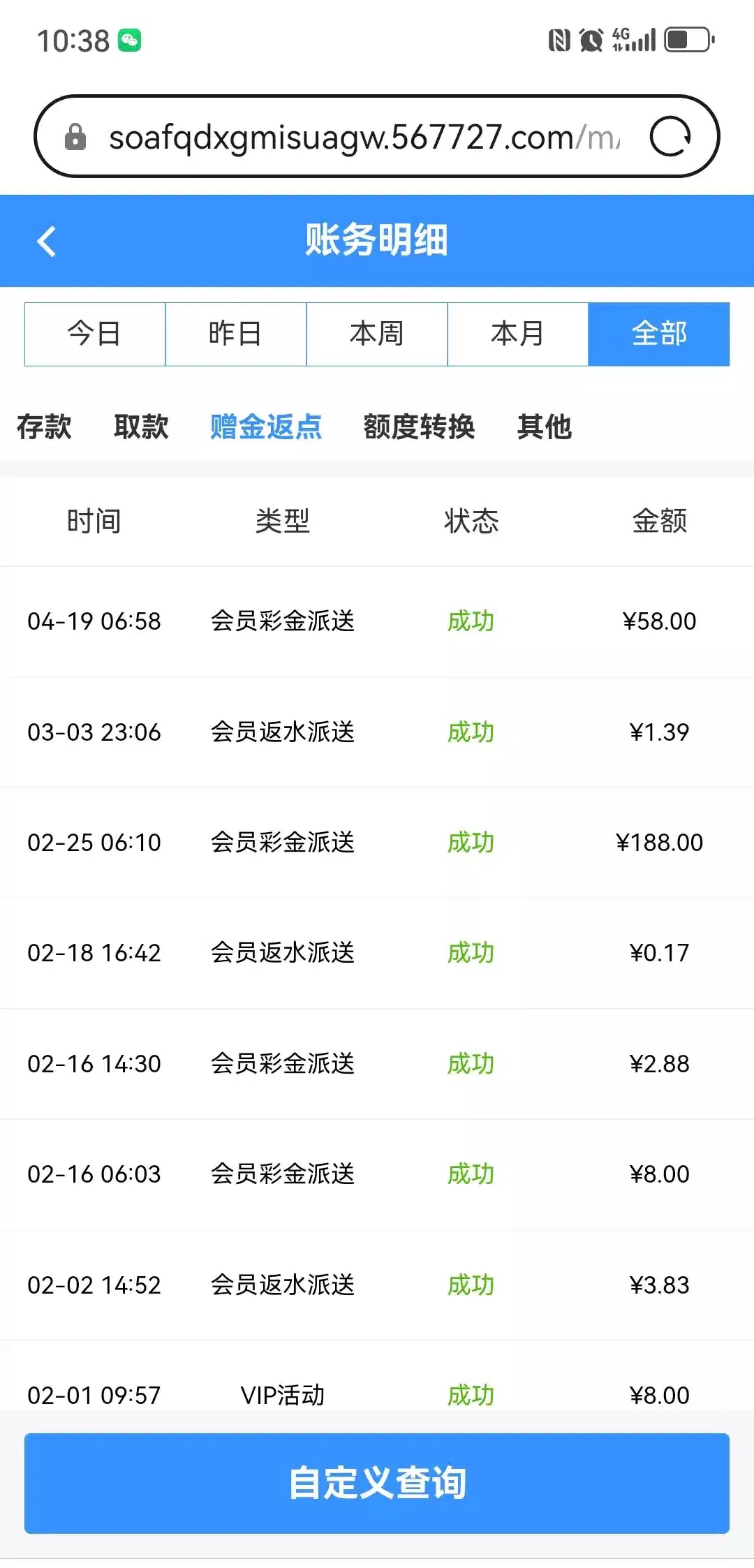Open the 取款 category tab
This screenshot has width=754, height=1568.
(141, 427)
